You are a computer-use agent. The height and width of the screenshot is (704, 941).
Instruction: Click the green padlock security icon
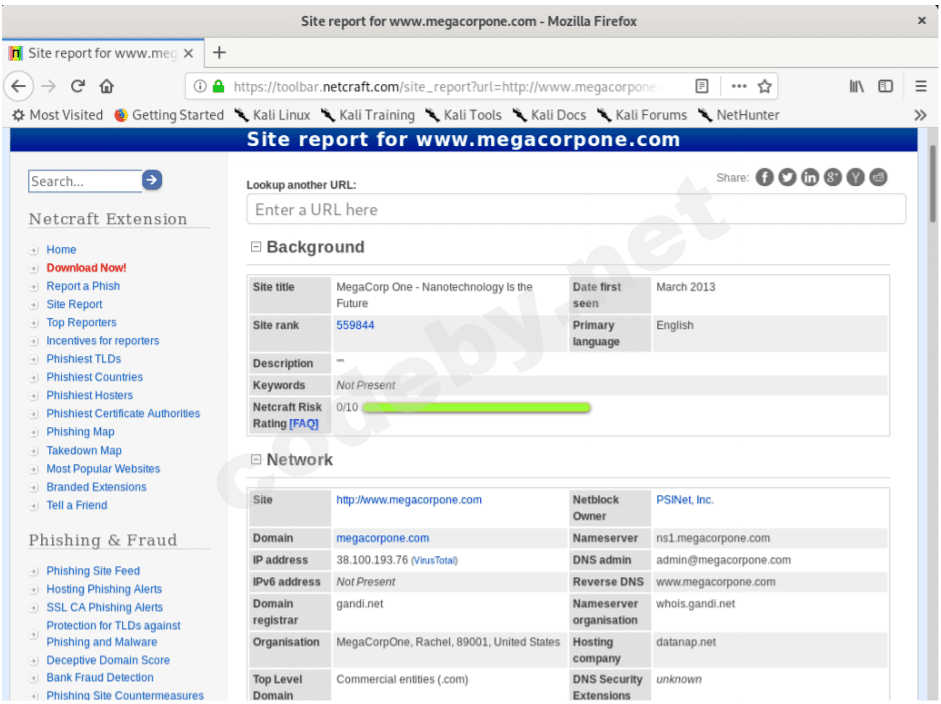pyautogui.click(x=218, y=86)
